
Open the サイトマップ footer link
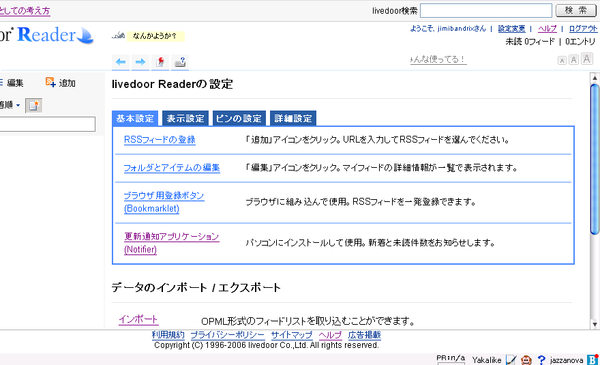(x=292, y=335)
